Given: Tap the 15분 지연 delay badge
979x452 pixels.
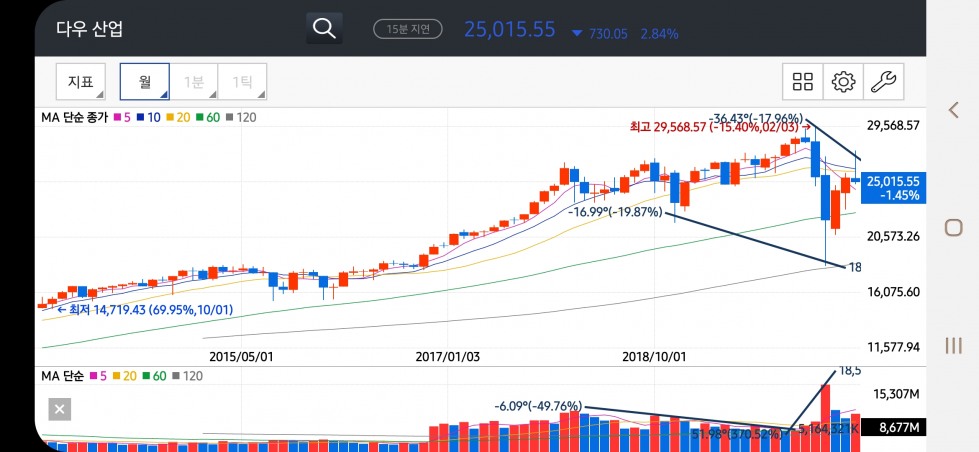Looking at the screenshot, I should tap(408, 29).
